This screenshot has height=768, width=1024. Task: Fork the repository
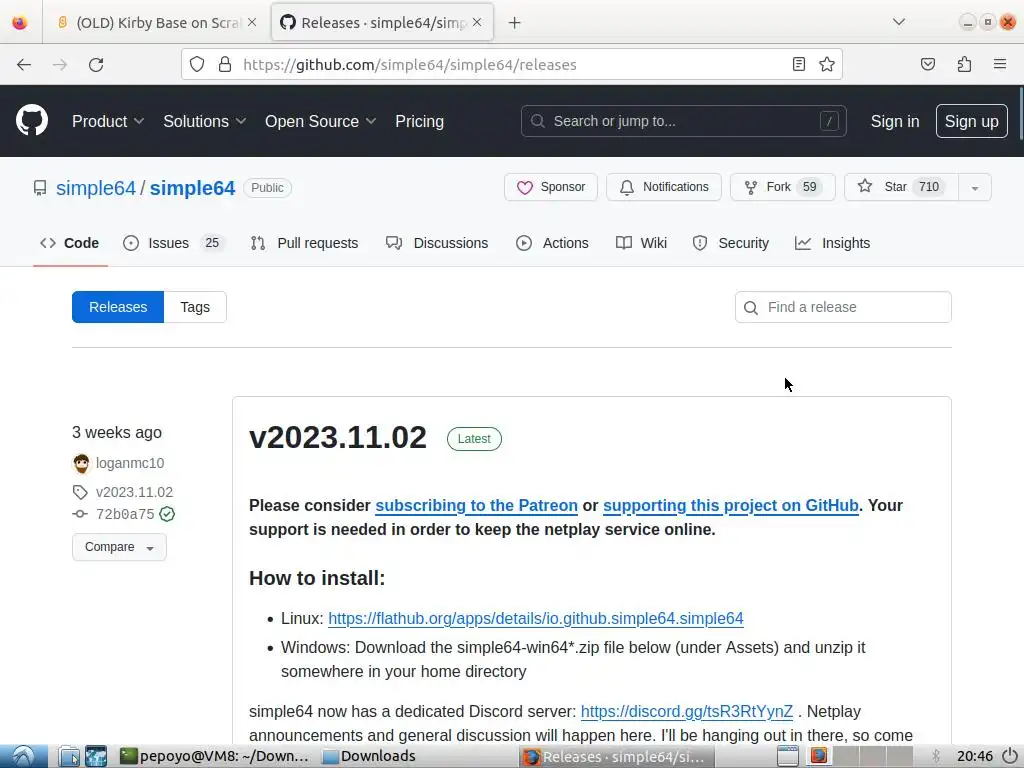point(782,187)
